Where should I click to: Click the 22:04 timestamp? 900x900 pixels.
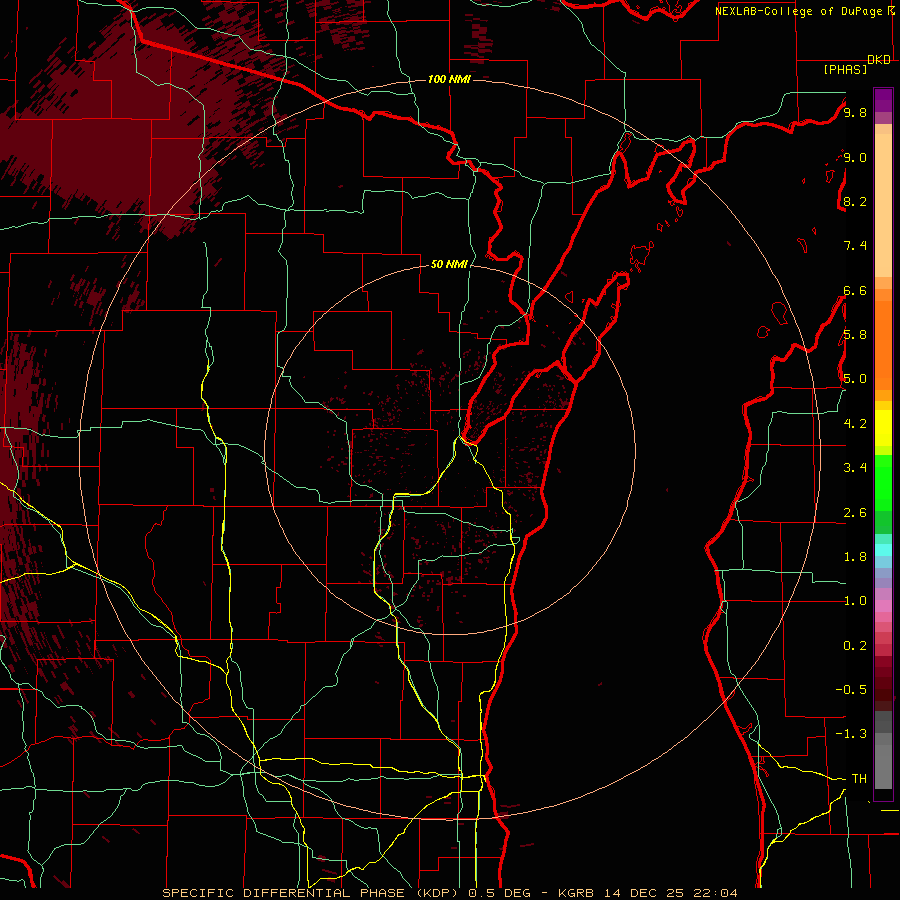click(x=718, y=893)
